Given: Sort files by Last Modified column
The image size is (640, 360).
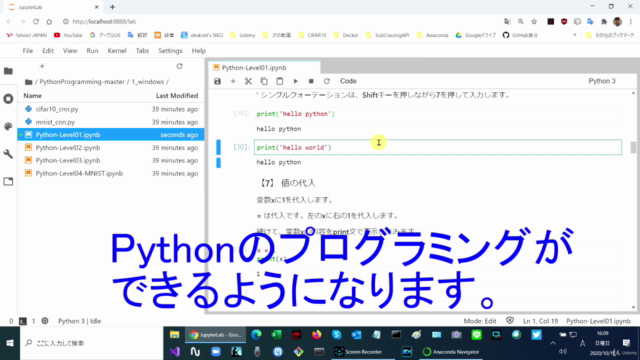Looking at the screenshot, I should tap(177, 96).
